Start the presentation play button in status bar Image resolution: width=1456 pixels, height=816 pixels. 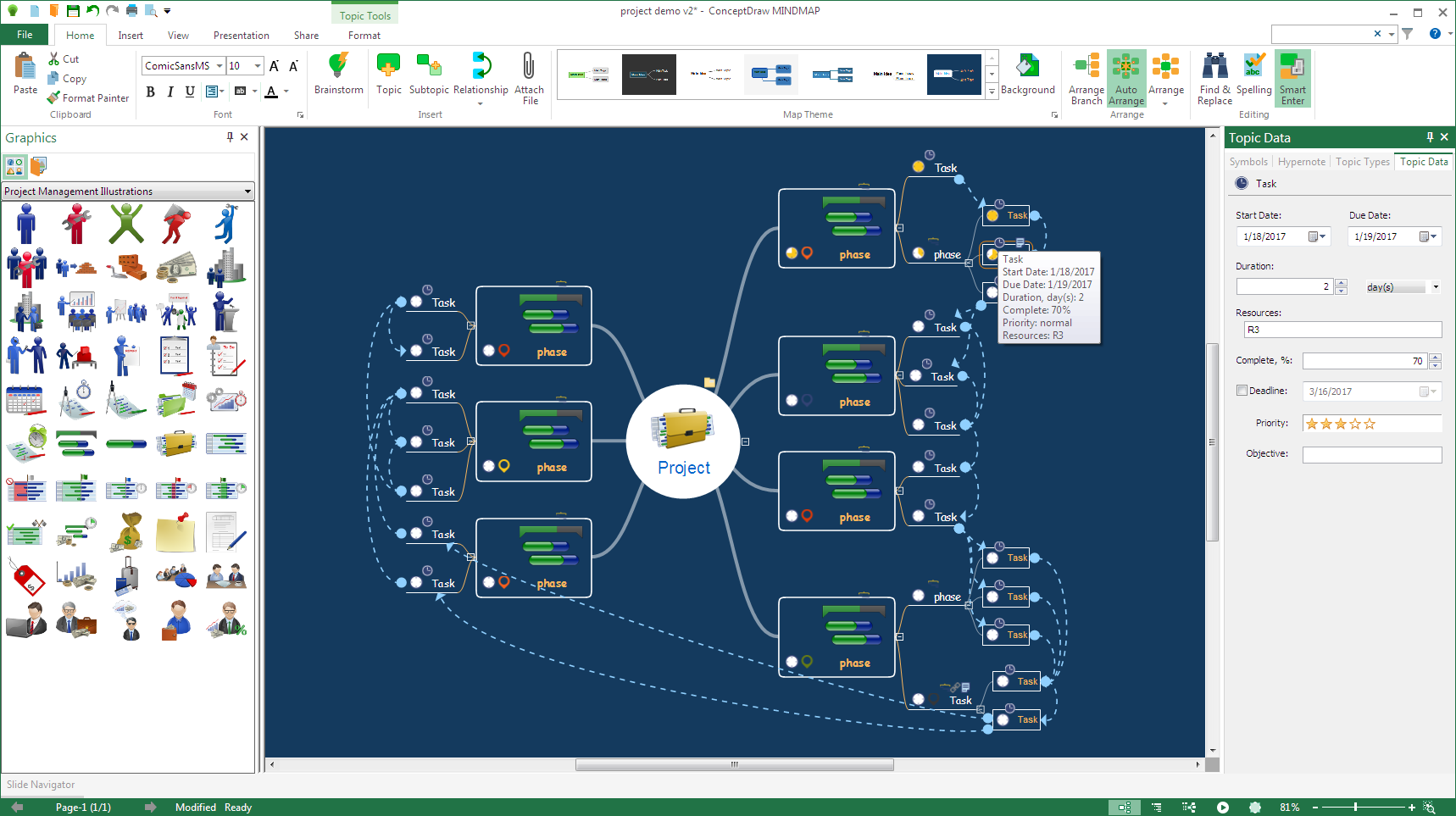[x=1222, y=808]
